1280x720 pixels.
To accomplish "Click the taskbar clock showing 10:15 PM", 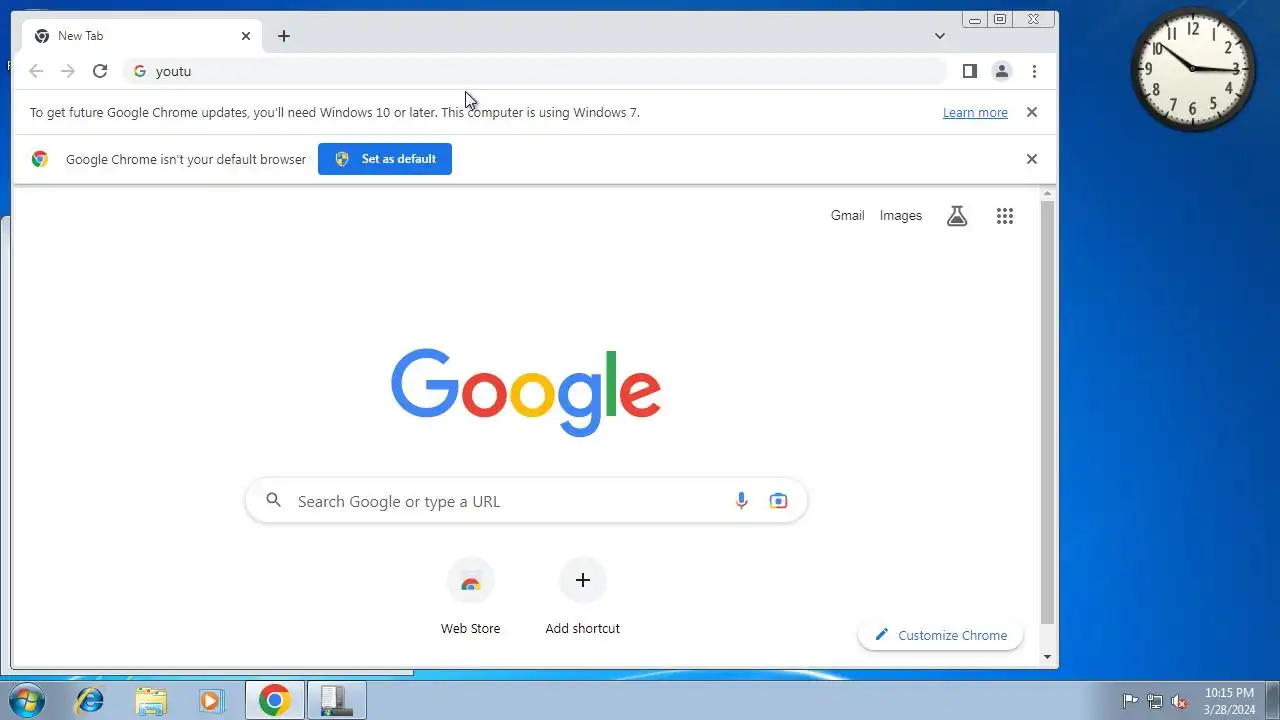I will tap(1229, 701).
